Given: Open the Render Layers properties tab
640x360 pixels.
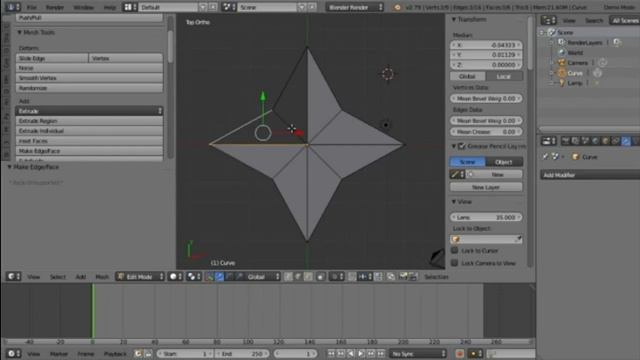Looking at the screenshot, I should (575, 141).
